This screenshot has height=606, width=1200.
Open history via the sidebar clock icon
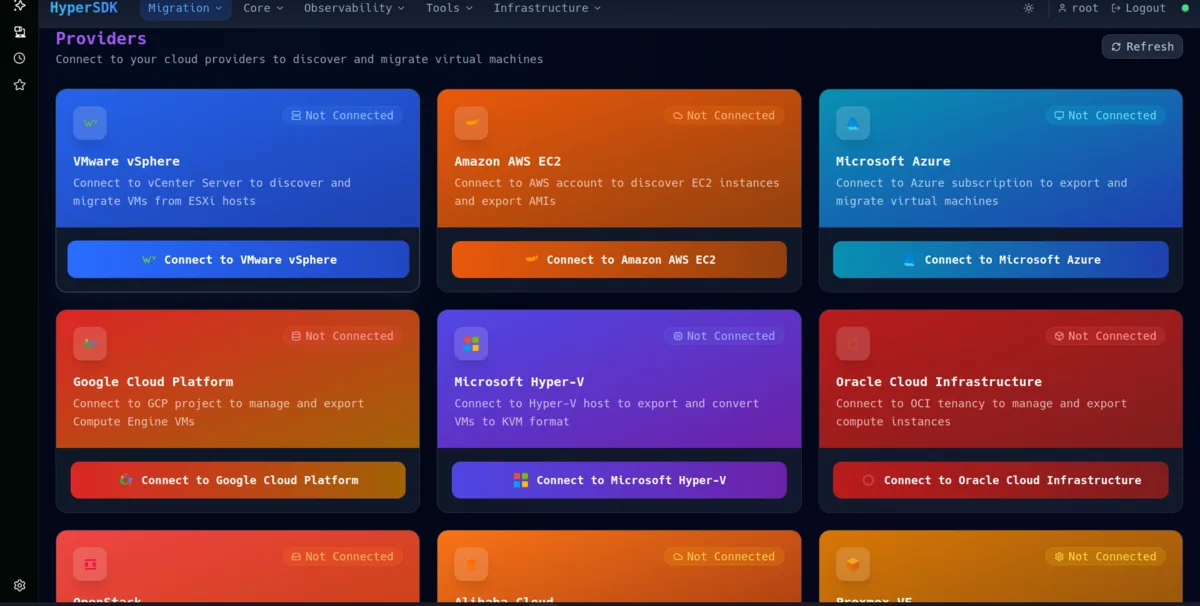[x=18, y=58]
